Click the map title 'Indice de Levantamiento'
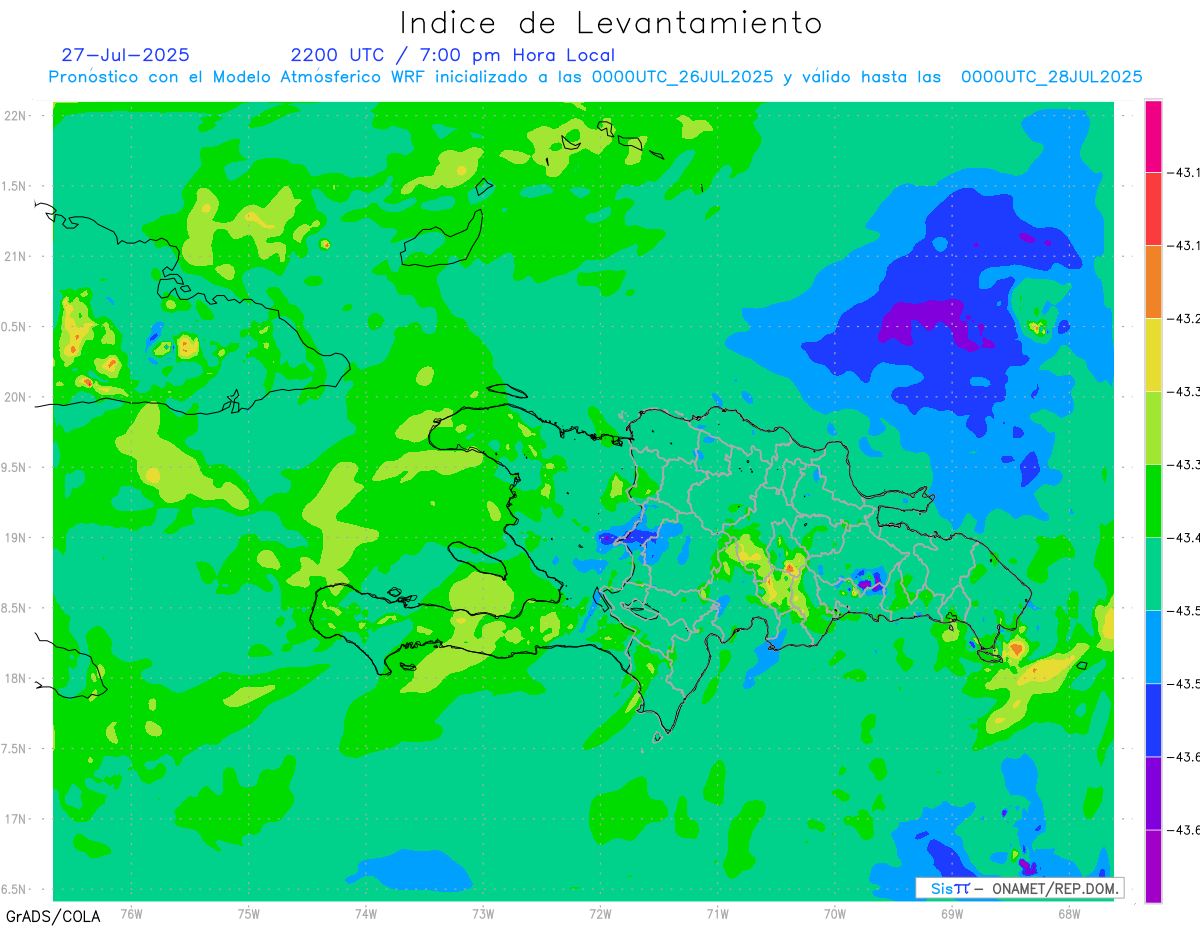 (x=611, y=22)
